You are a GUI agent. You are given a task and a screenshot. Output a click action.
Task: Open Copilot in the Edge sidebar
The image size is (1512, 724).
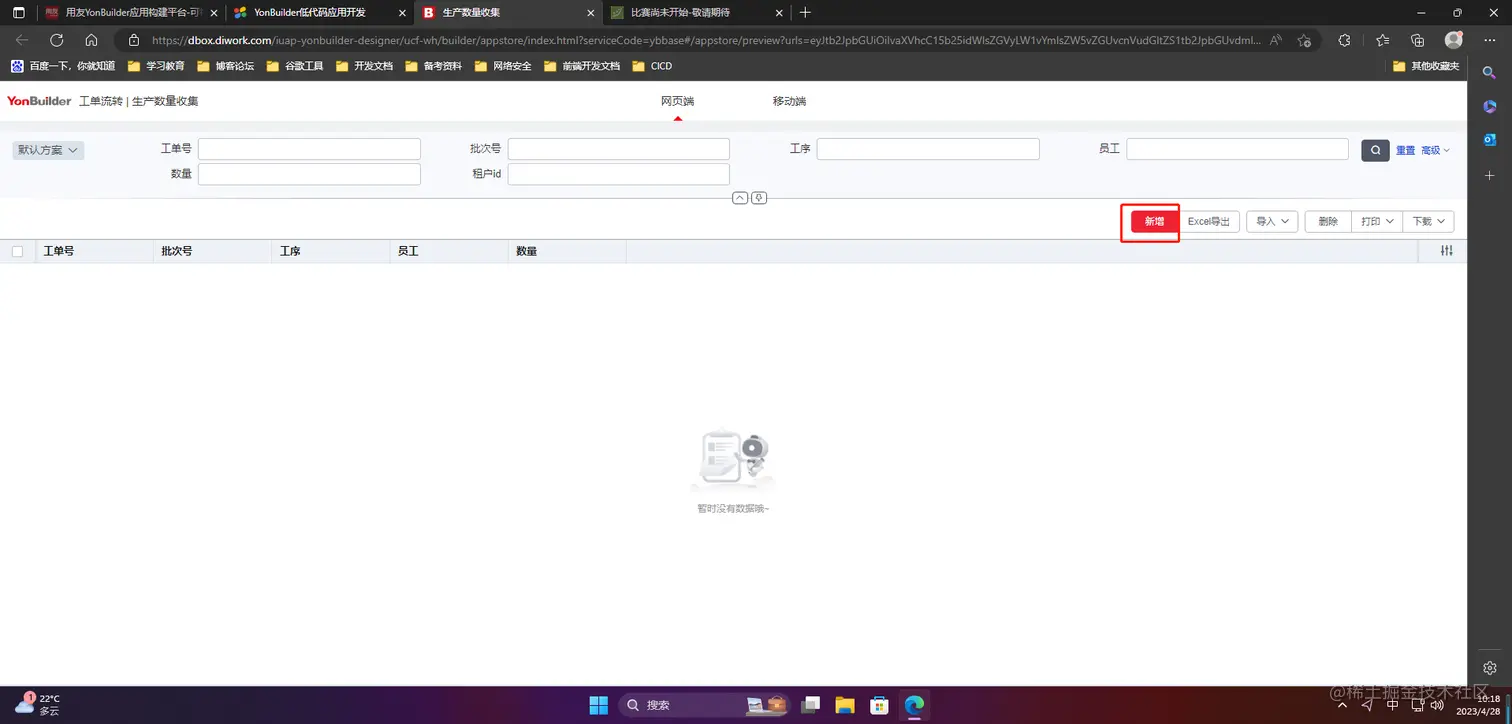coord(1489,106)
